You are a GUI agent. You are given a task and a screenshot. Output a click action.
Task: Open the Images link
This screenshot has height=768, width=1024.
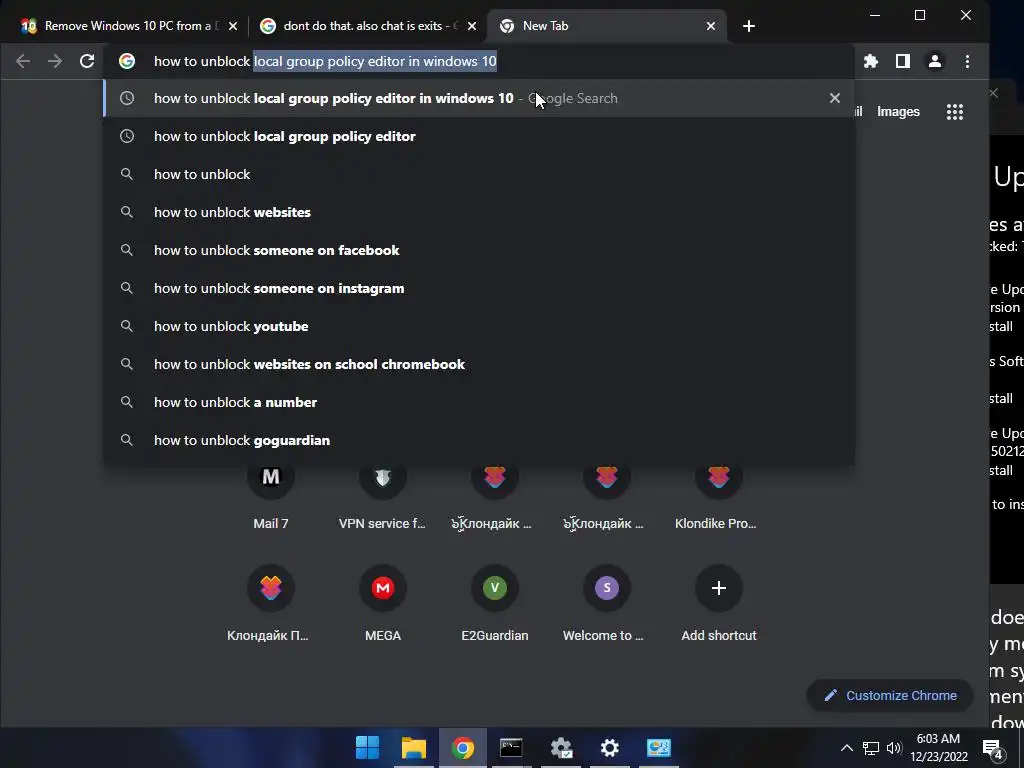[898, 112]
